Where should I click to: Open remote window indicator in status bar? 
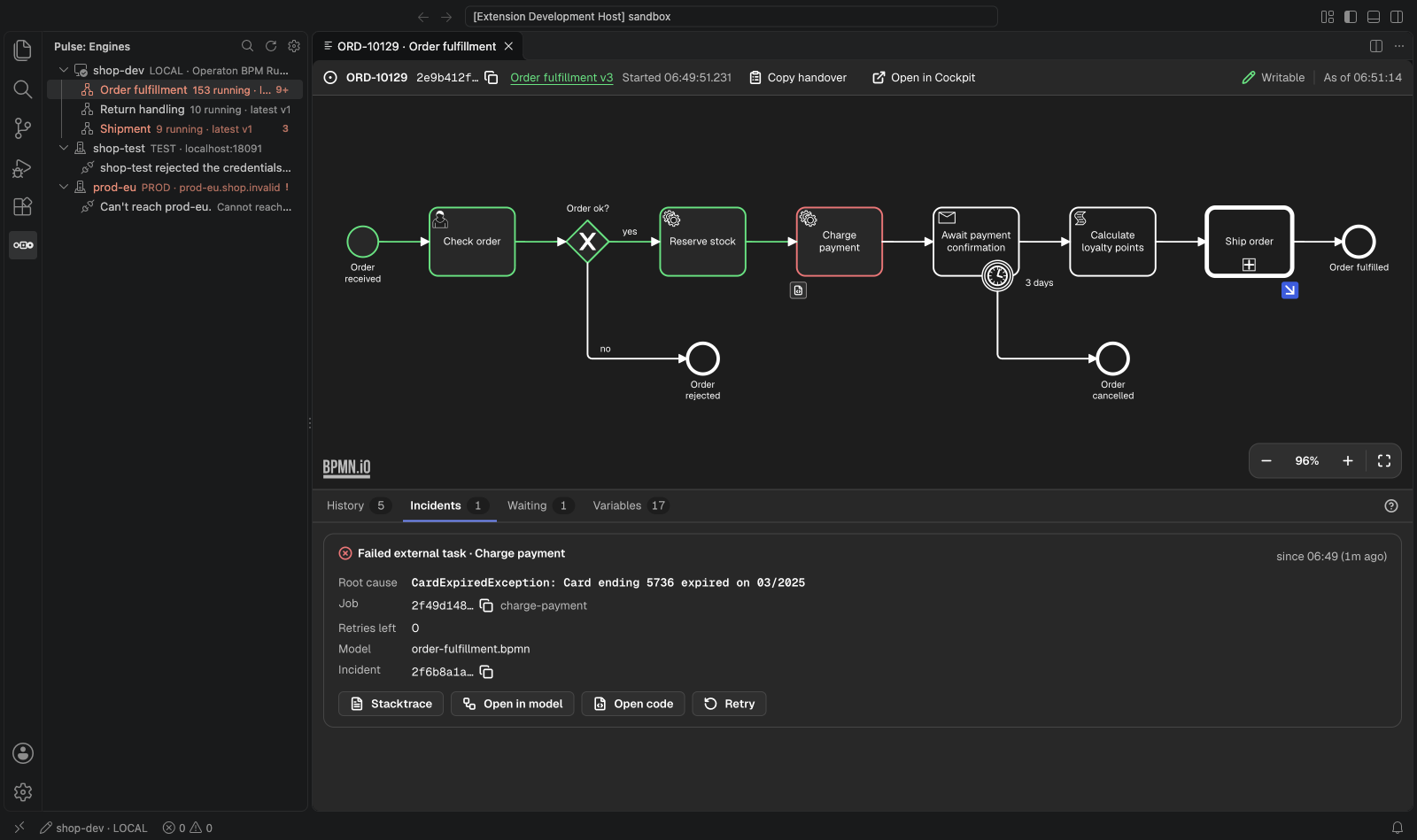pyautogui.click(x=19, y=828)
